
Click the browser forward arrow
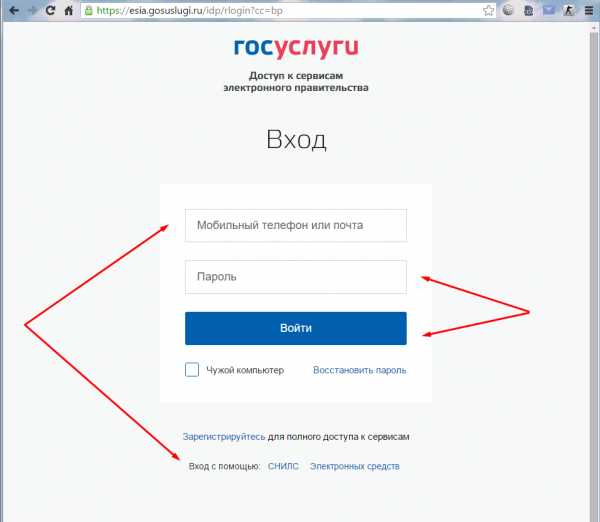click(33, 10)
